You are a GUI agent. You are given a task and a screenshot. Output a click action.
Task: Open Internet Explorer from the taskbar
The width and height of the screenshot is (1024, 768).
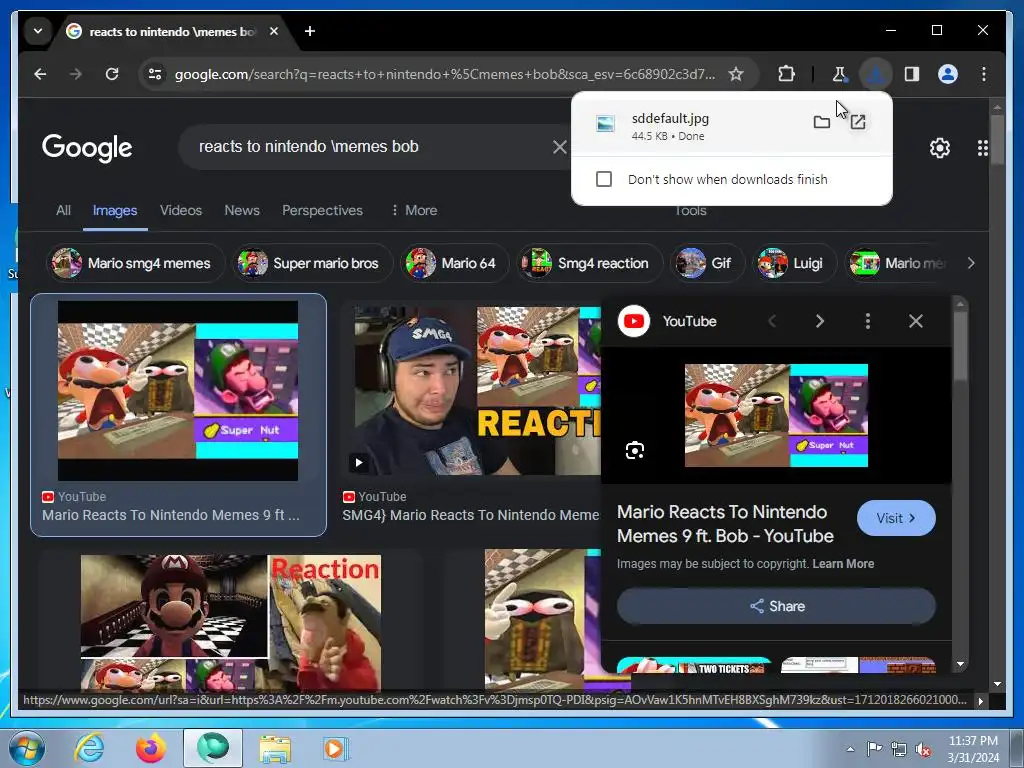coord(88,748)
